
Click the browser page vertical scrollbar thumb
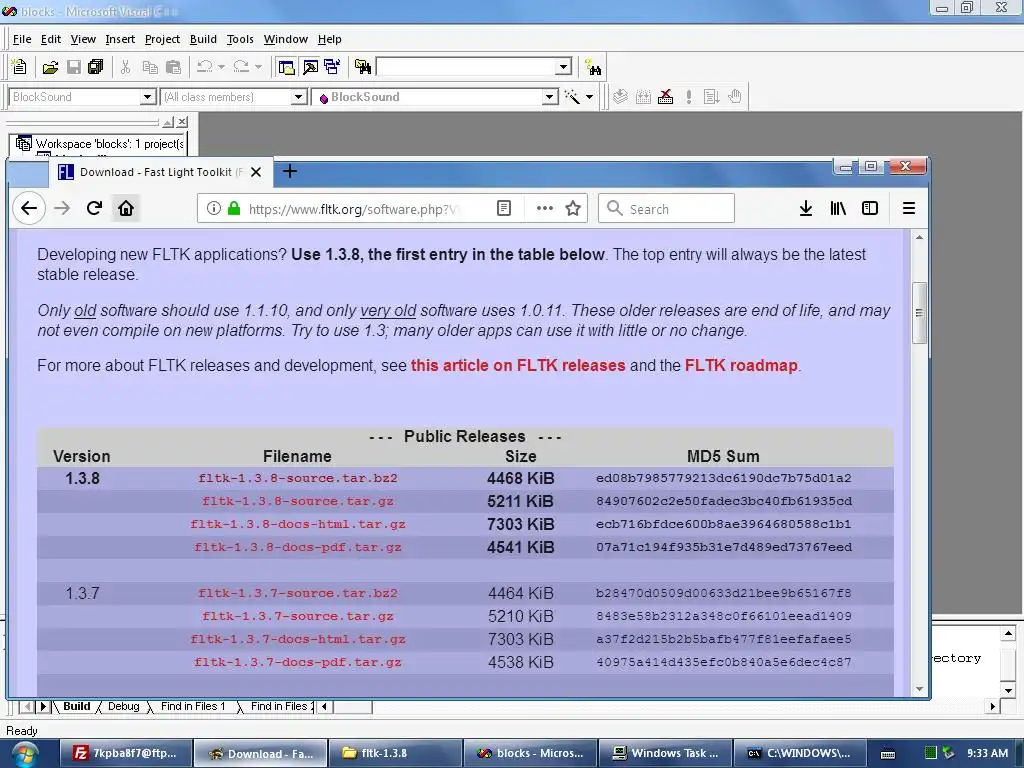[919, 312]
